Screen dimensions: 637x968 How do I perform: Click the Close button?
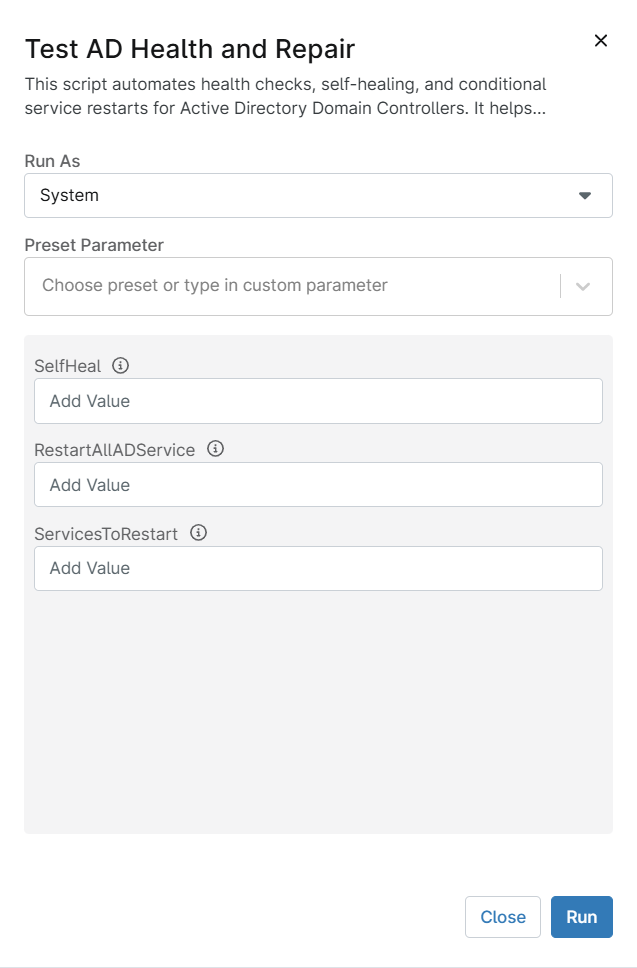[x=503, y=917]
